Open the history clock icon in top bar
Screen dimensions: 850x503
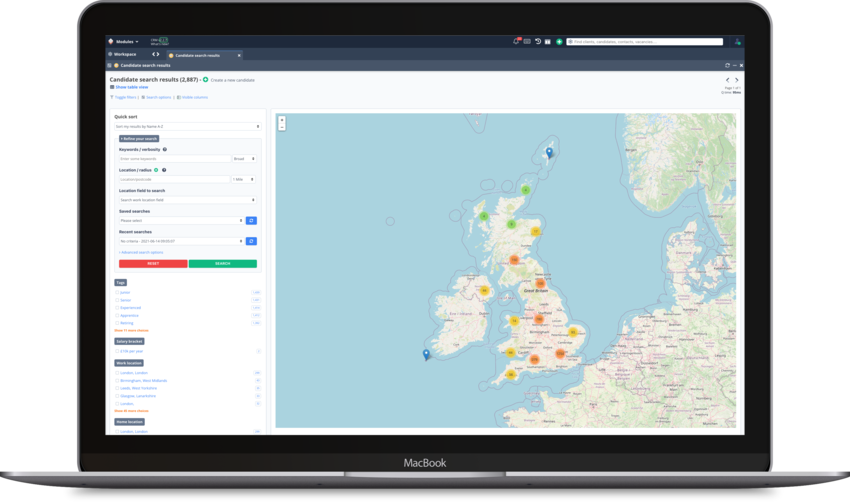(538, 41)
